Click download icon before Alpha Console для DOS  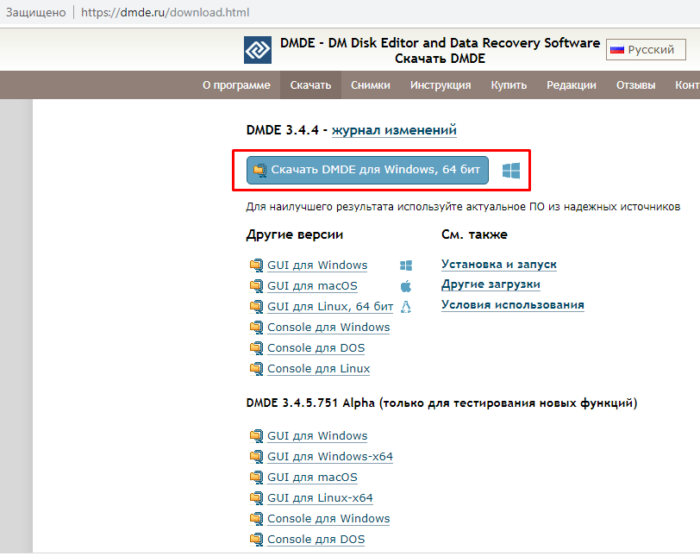(x=256, y=539)
